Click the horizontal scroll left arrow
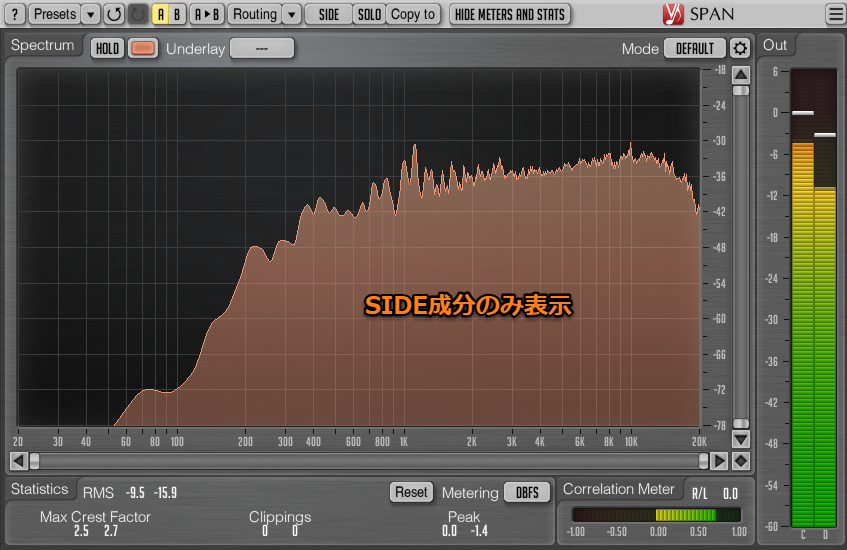Screen dimensions: 847x550 pos(19,461)
